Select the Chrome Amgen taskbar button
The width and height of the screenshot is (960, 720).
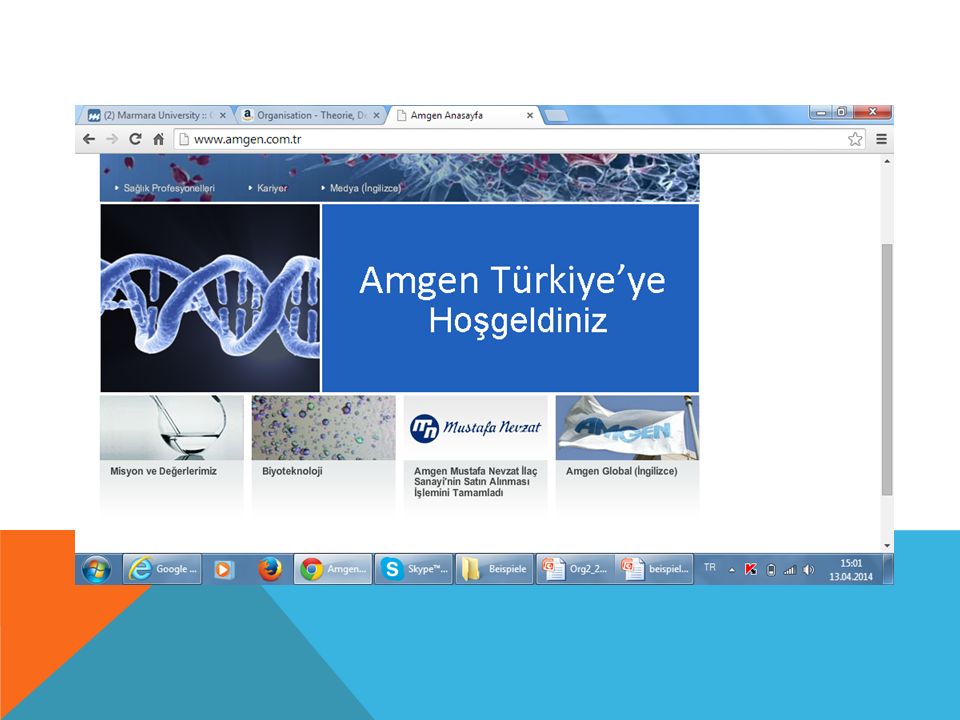333,569
